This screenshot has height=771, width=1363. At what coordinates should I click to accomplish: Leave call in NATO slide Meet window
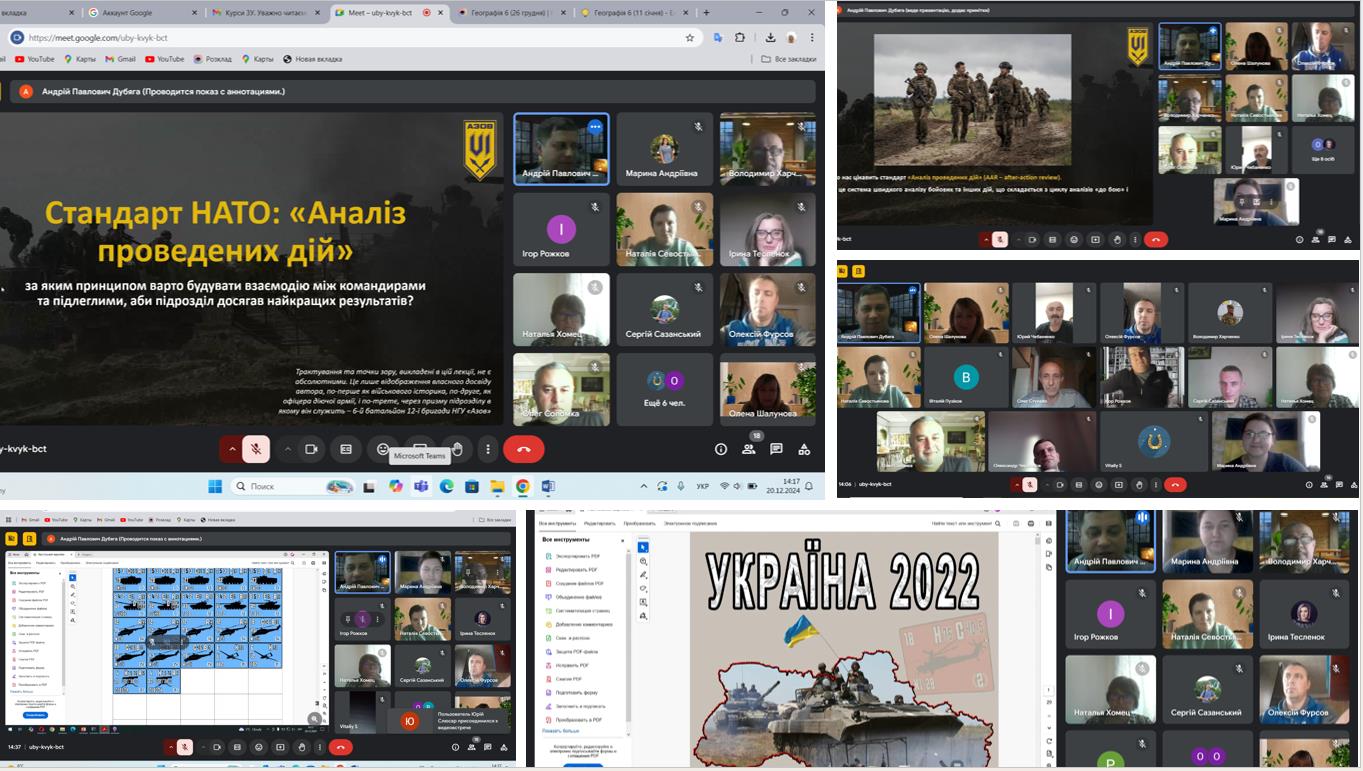tap(523, 449)
